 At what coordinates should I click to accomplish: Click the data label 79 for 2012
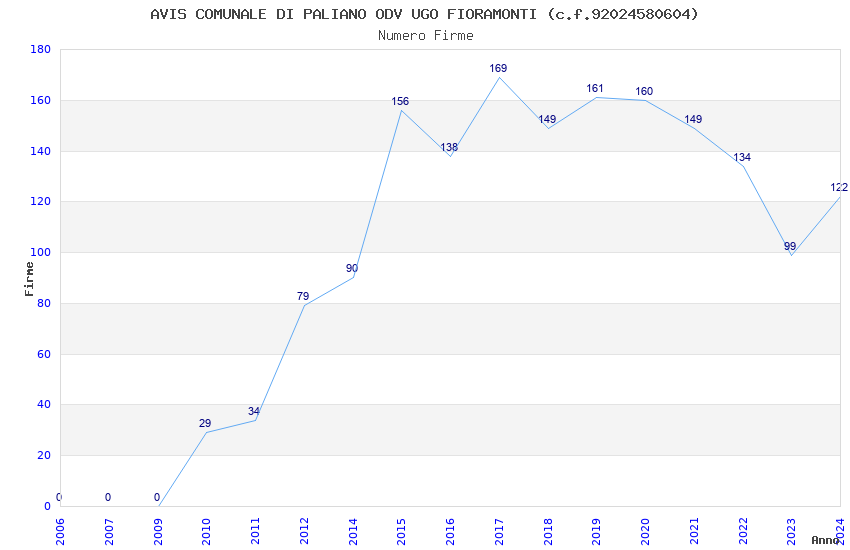click(303, 296)
